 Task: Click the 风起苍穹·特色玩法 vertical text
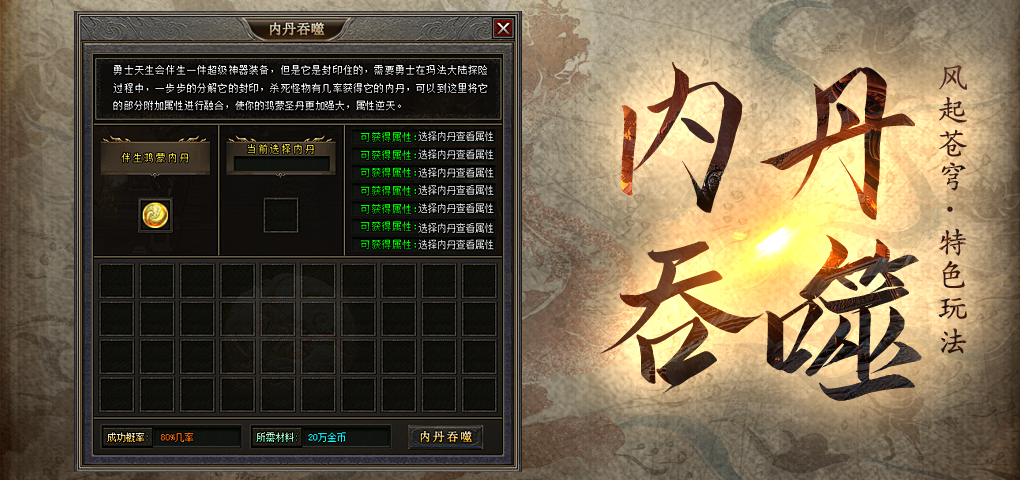pos(953,211)
